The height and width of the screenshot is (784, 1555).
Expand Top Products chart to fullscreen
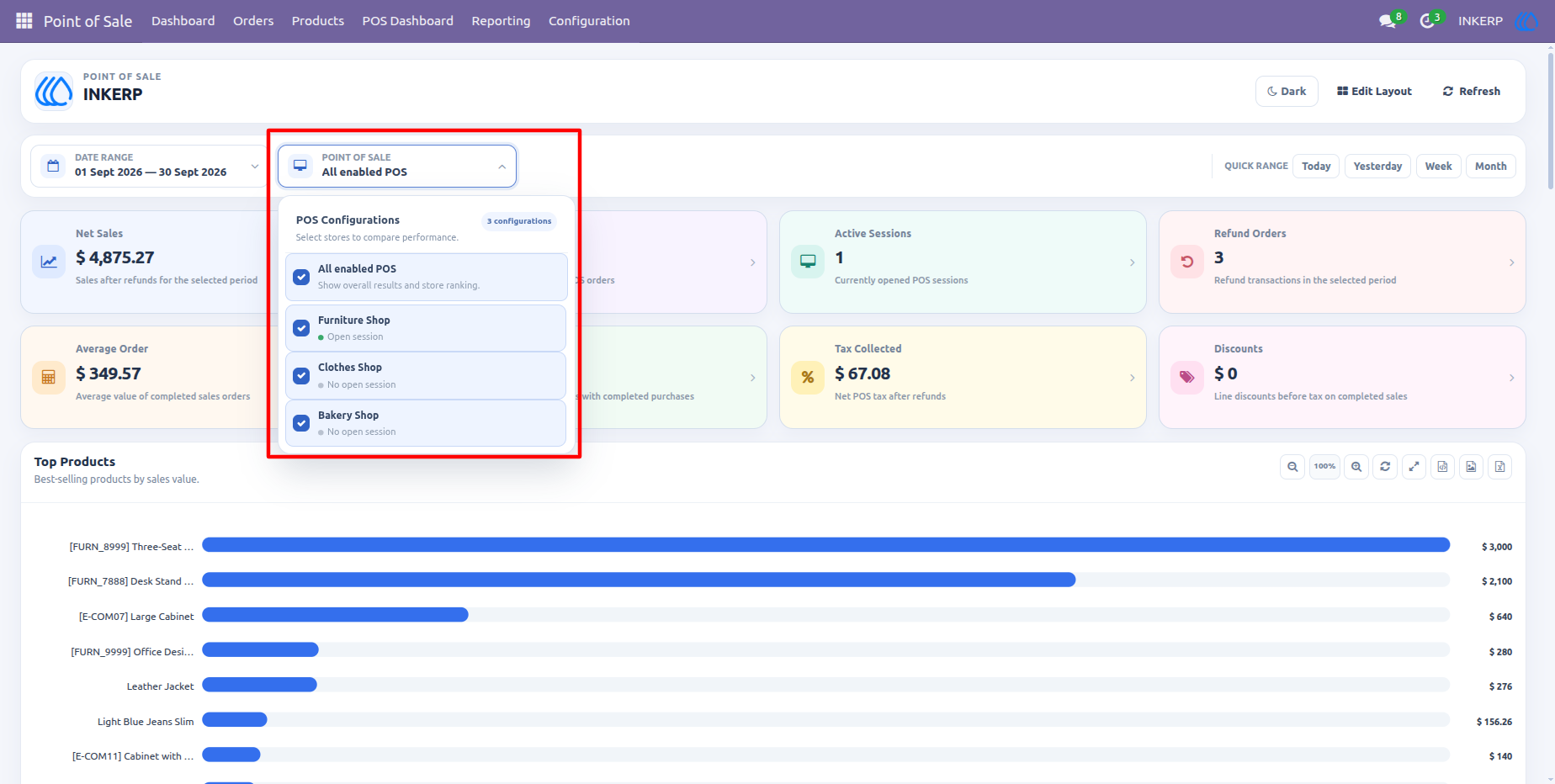point(1414,467)
